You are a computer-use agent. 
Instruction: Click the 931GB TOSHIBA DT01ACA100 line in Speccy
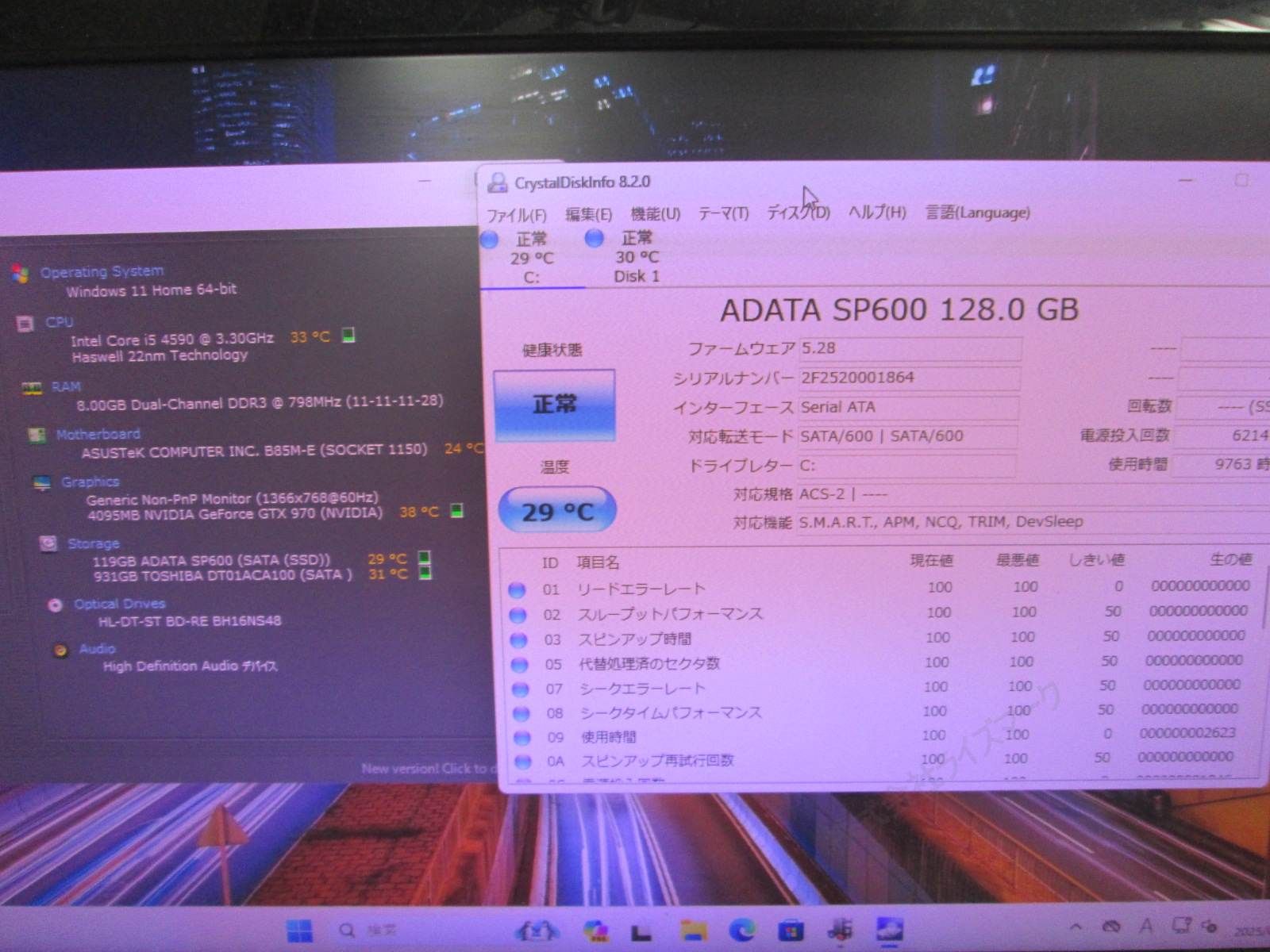(222, 574)
